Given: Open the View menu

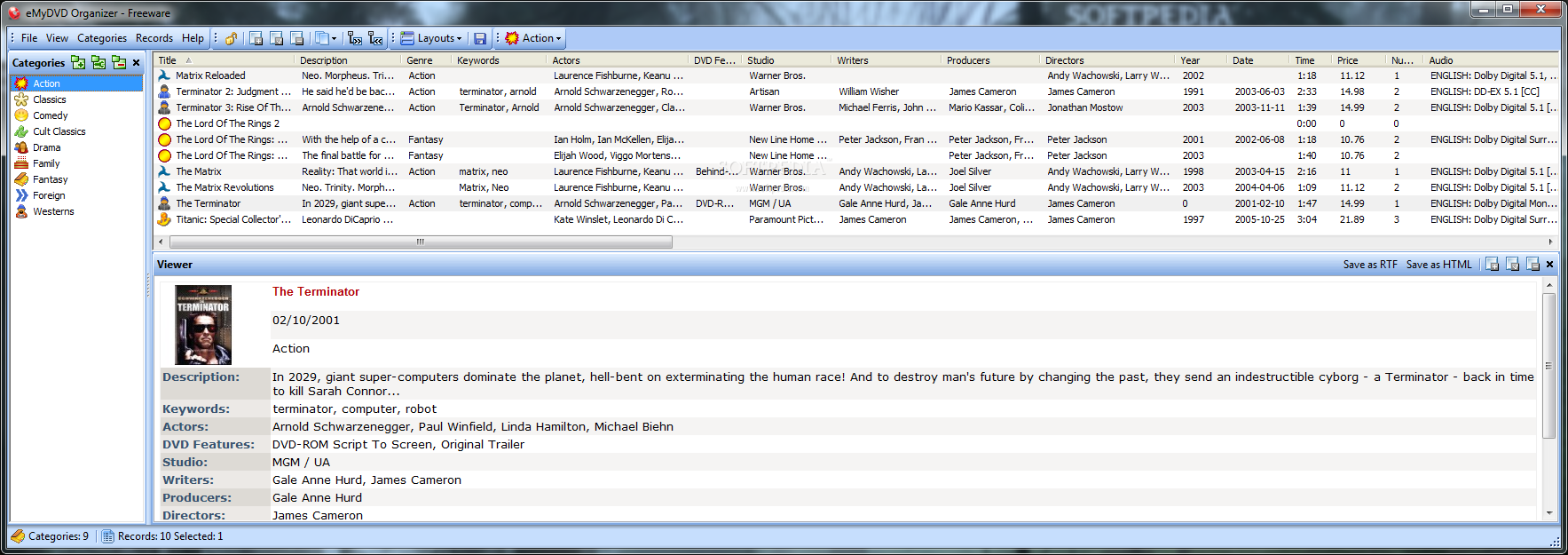Looking at the screenshot, I should (57, 38).
